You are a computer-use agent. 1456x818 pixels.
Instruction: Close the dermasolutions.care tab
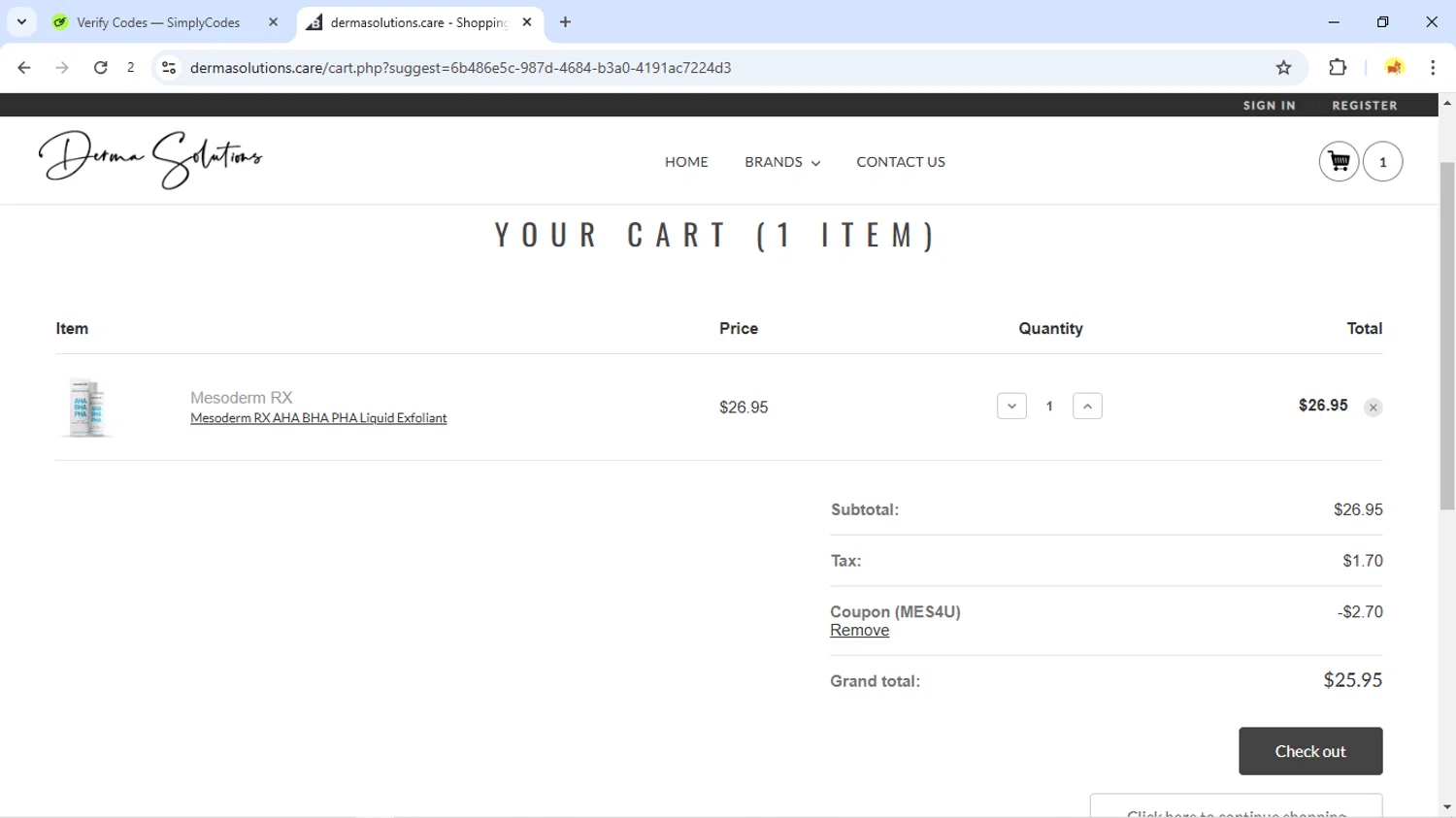click(527, 22)
